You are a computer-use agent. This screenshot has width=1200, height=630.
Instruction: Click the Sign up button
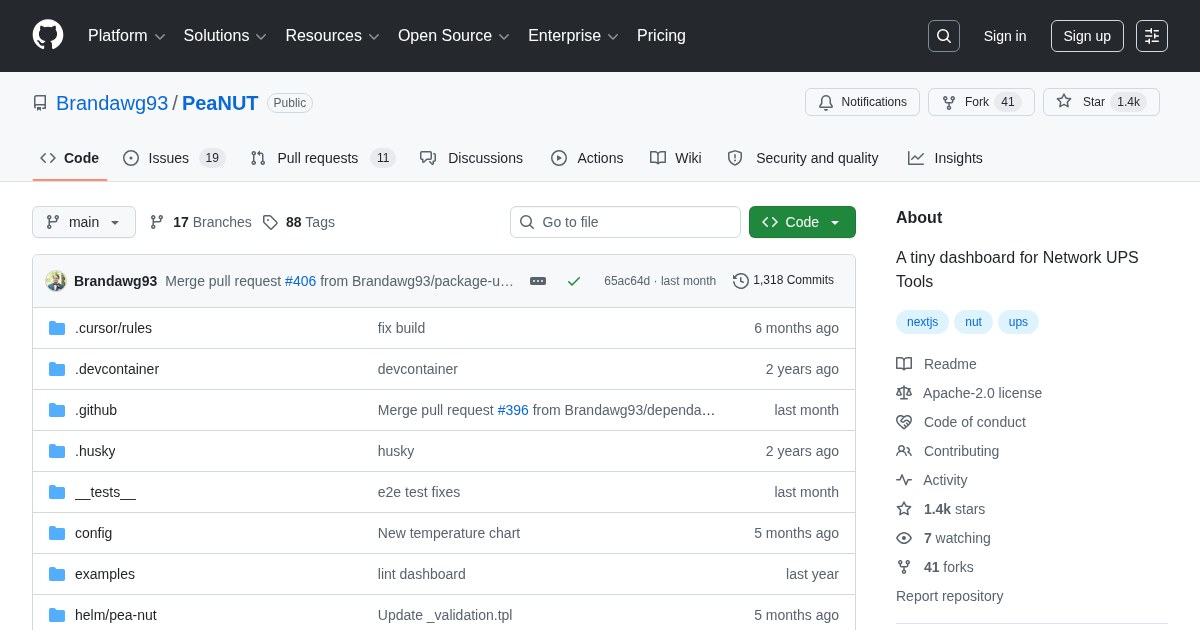1087,36
